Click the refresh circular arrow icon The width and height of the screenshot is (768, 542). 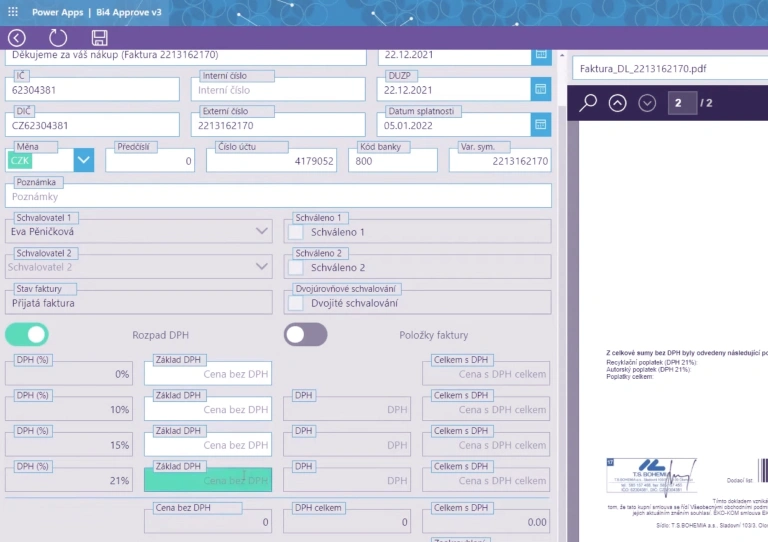(58, 38)
